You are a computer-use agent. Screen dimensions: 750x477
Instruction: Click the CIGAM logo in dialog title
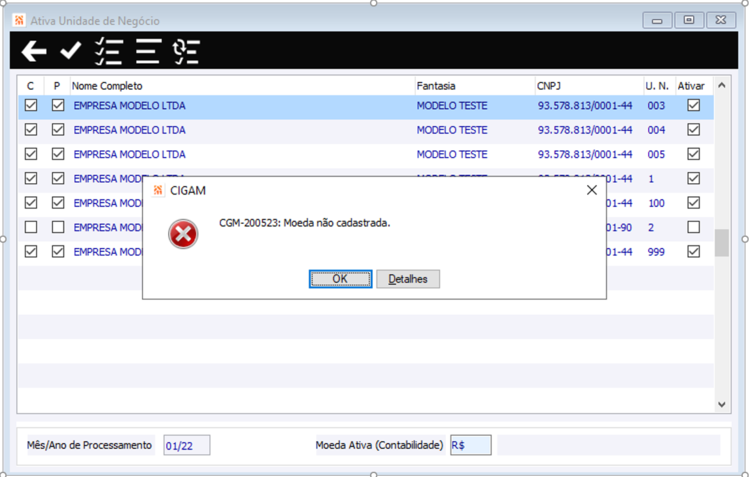point(158,190)
